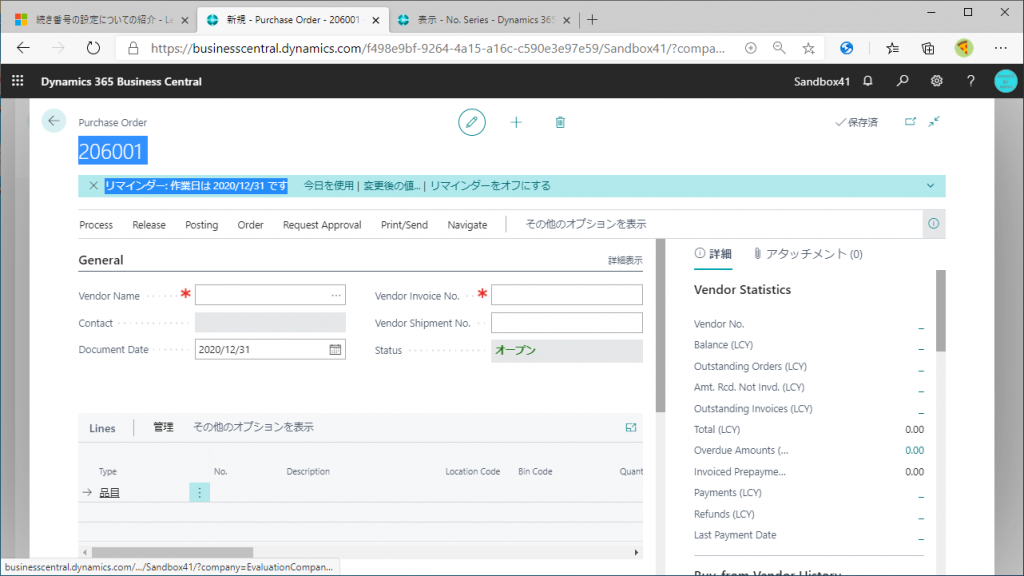Delete the purchase order with trash icon
Image resolution: width=1024 pixels, height=576 pixels.
coord(560,122)
